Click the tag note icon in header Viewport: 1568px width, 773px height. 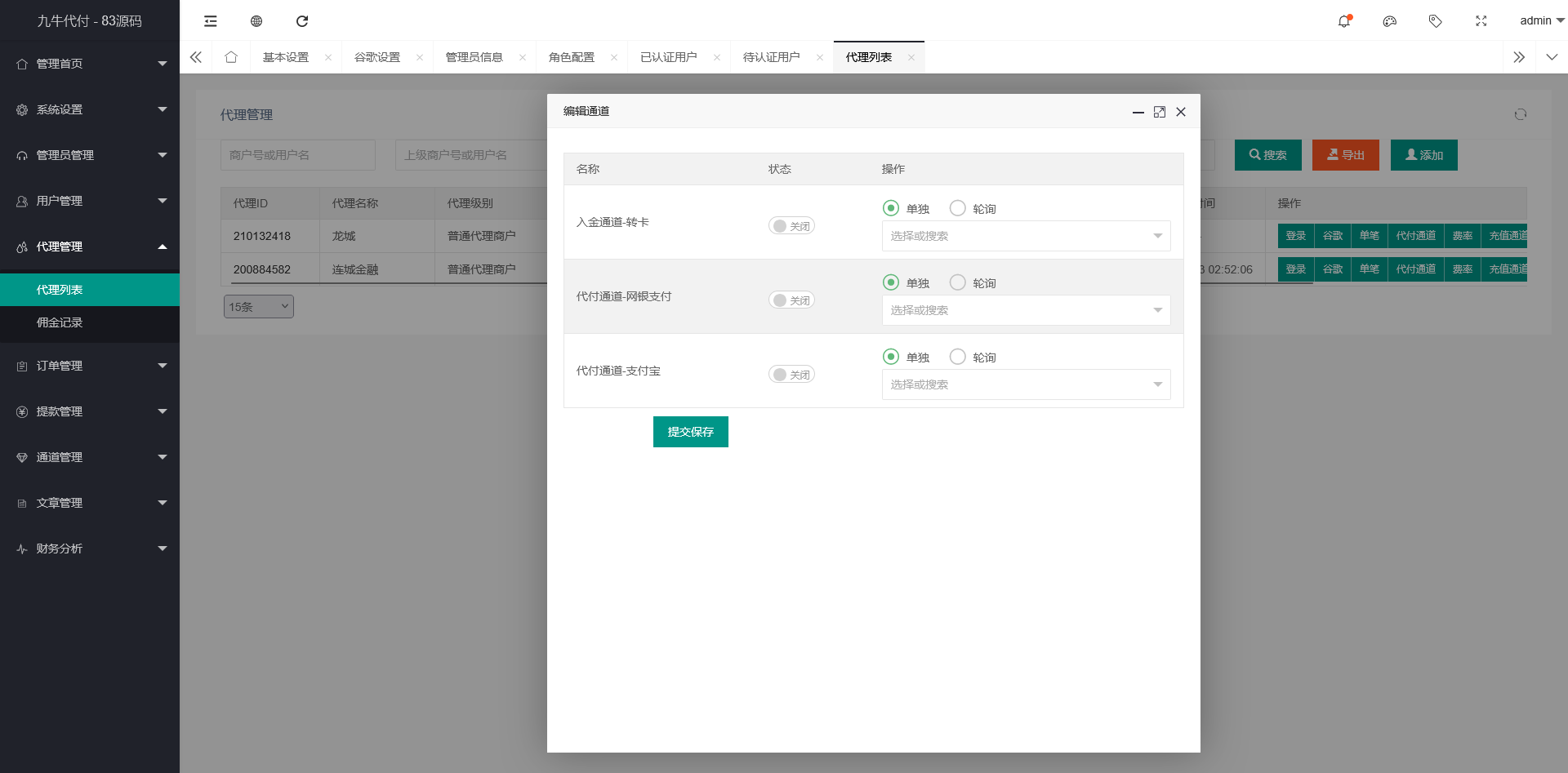[x=1435, y=21]
